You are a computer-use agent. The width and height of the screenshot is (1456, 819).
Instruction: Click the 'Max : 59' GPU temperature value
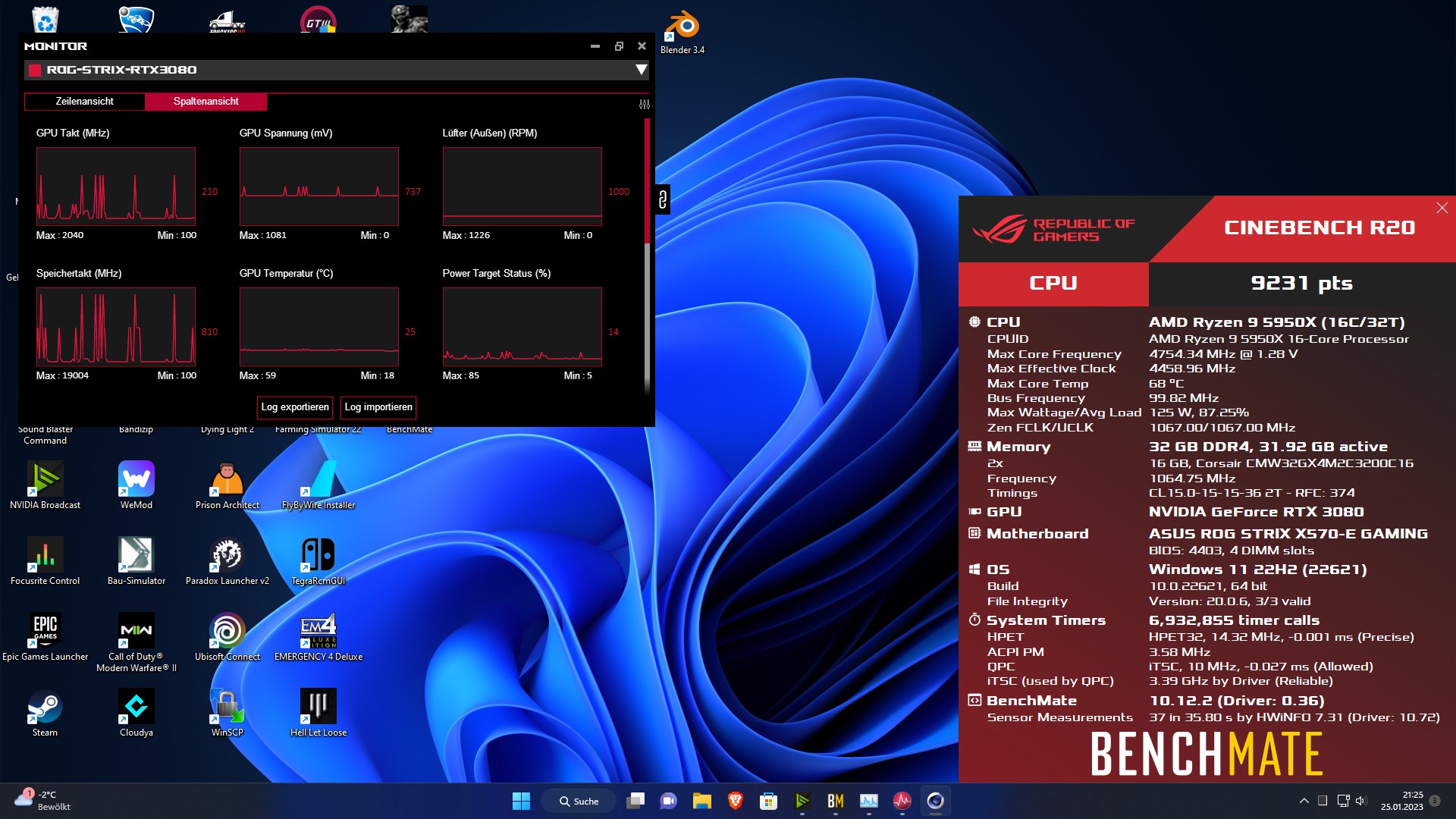(258, 375)
